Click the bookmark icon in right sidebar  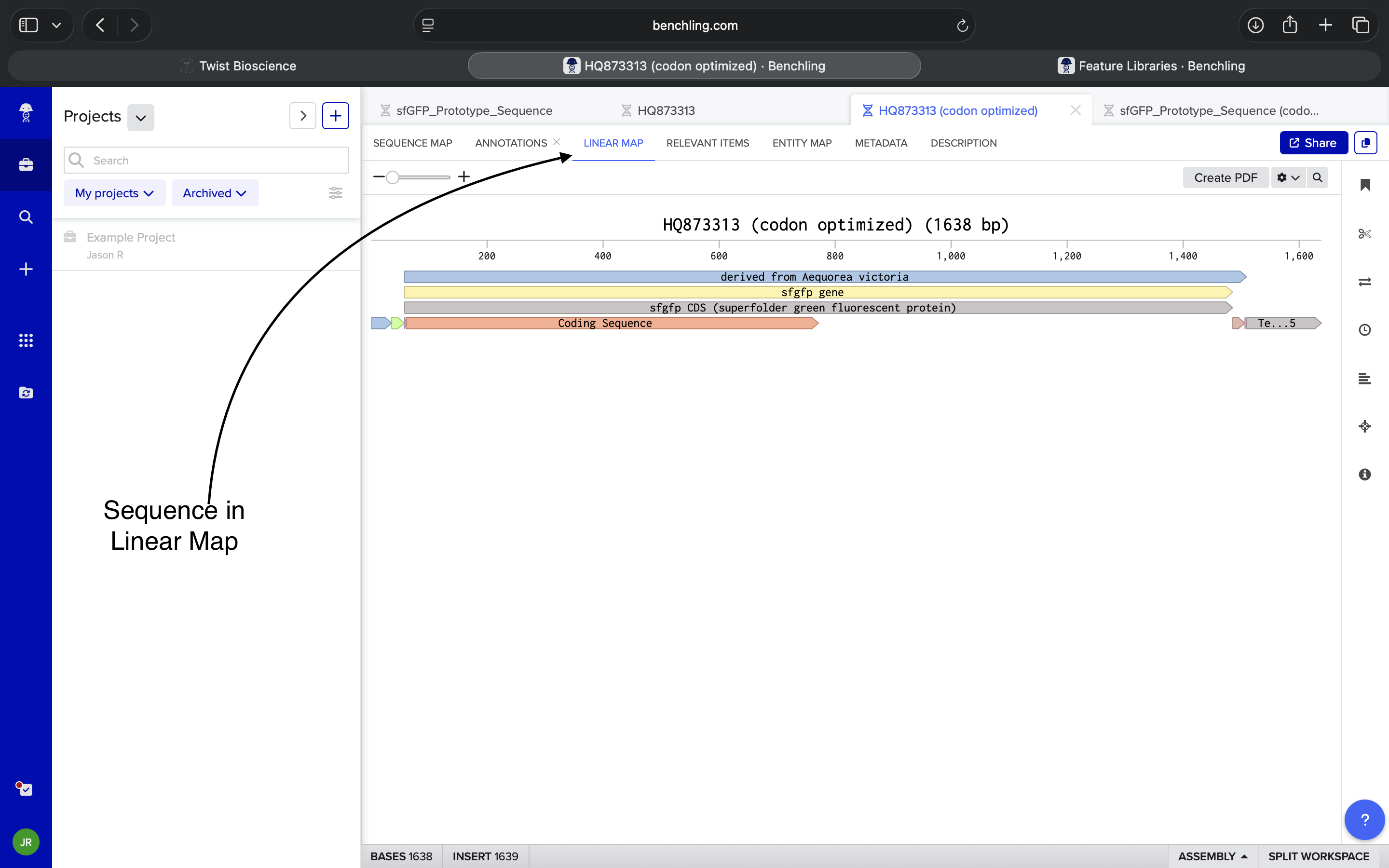pyautogui.click(x=1365, y=185)
